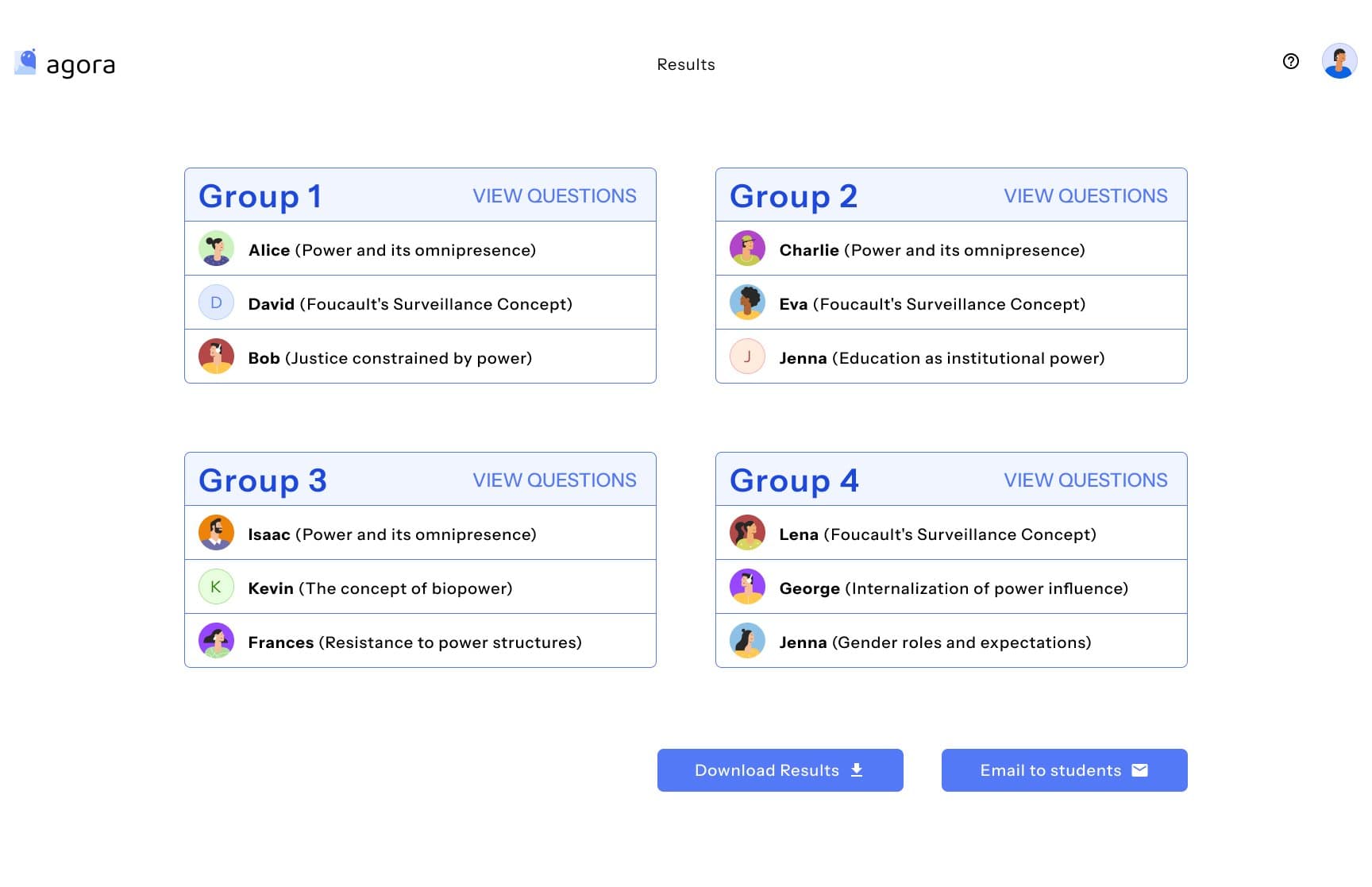1372x887 pixels.
Task: Click Bob's avatar in Group 1
Action: tap(216, 357)
